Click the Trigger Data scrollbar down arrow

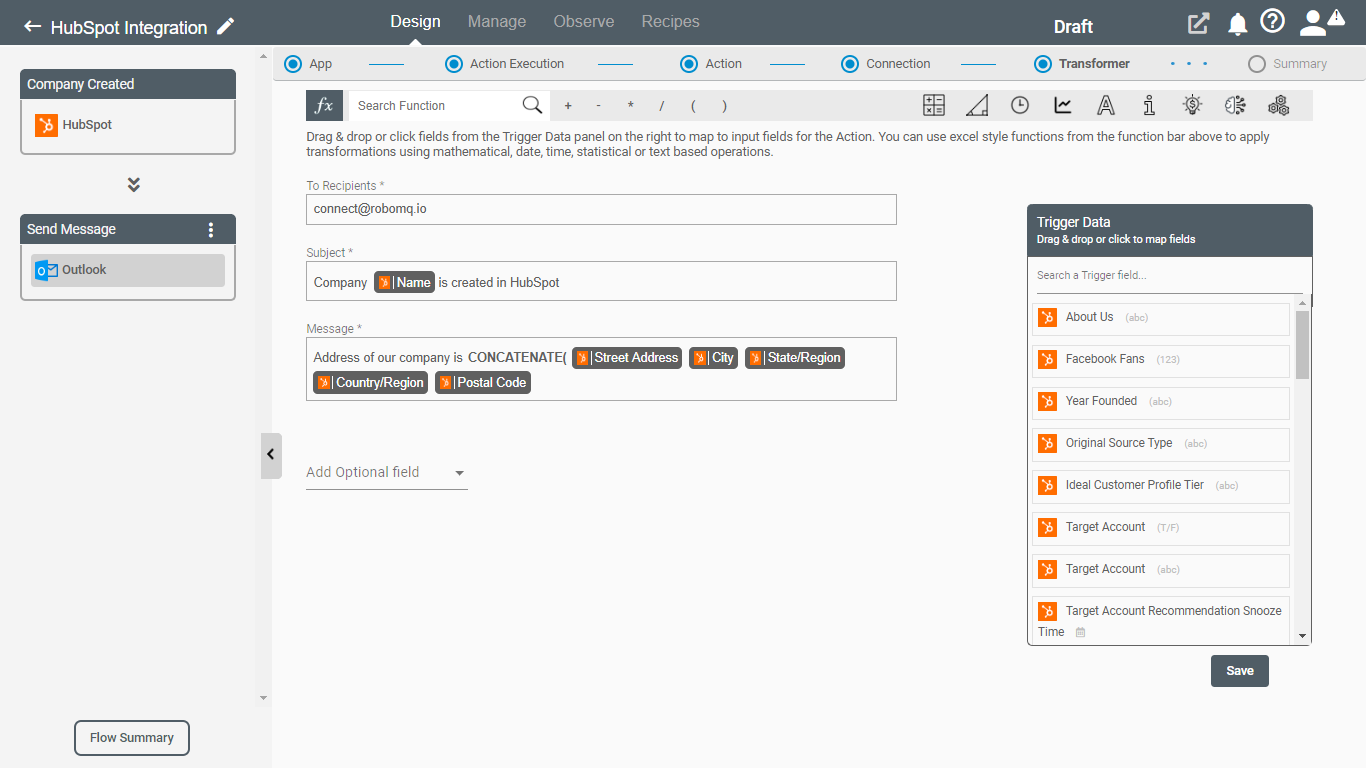1302,635
